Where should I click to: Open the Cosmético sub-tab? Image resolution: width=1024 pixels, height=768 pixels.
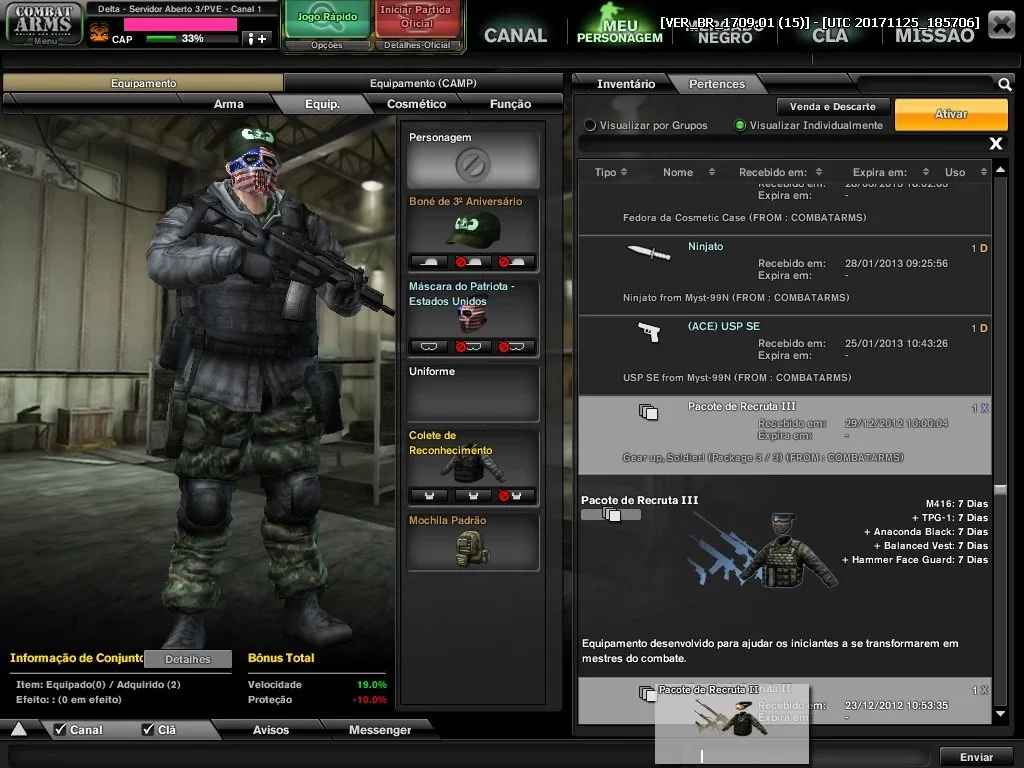tap(416, 104)
